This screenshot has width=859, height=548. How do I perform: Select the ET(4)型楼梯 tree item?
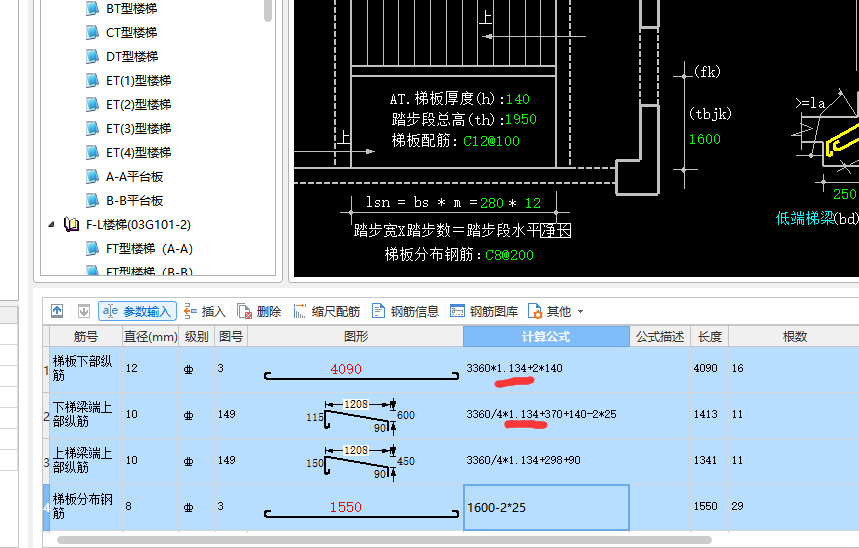coord(139,153)
